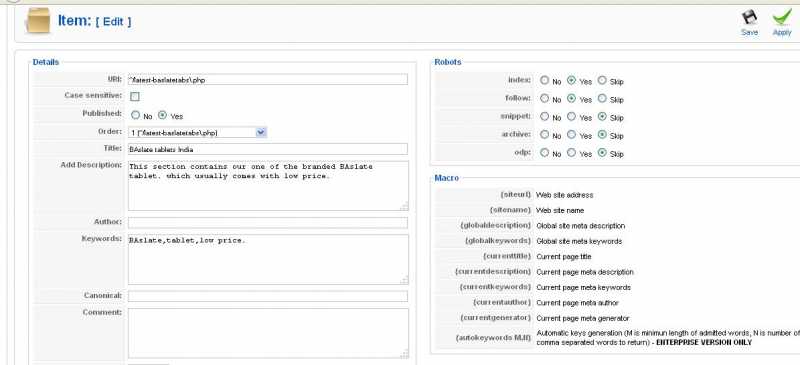Click the resize grip of Add Description textarea
The image size is (800, 365).
point(404,206)
